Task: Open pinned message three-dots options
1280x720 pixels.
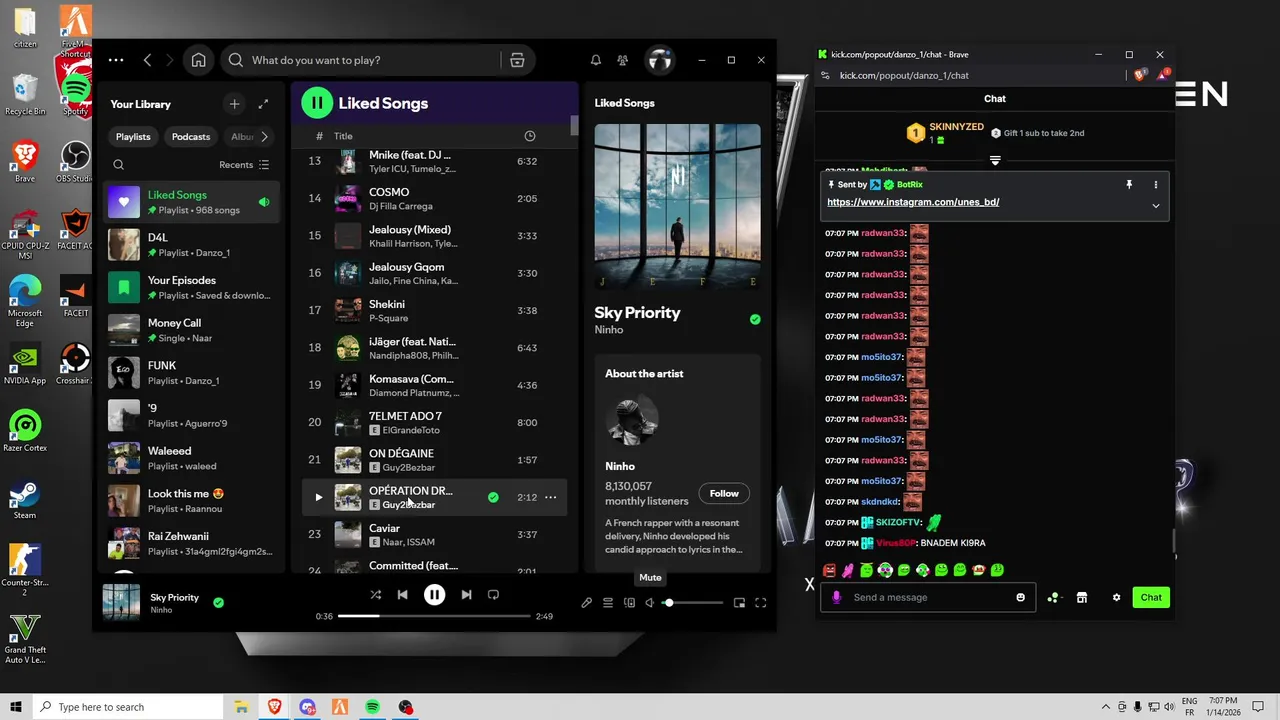Action: coord(1155,185)
